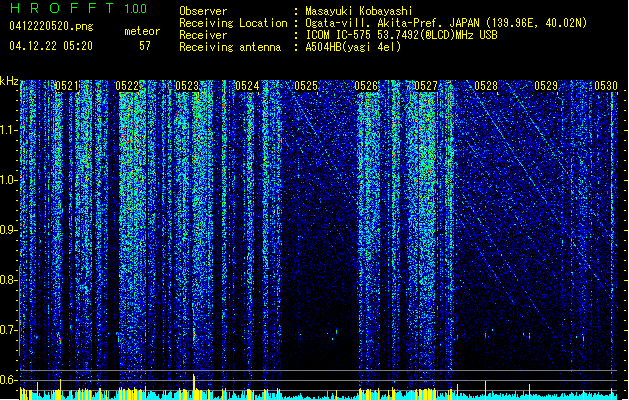The height and width of the screenshot is (400, 629).
Task: Click the 0522 time marker
Action: point(127,86)
